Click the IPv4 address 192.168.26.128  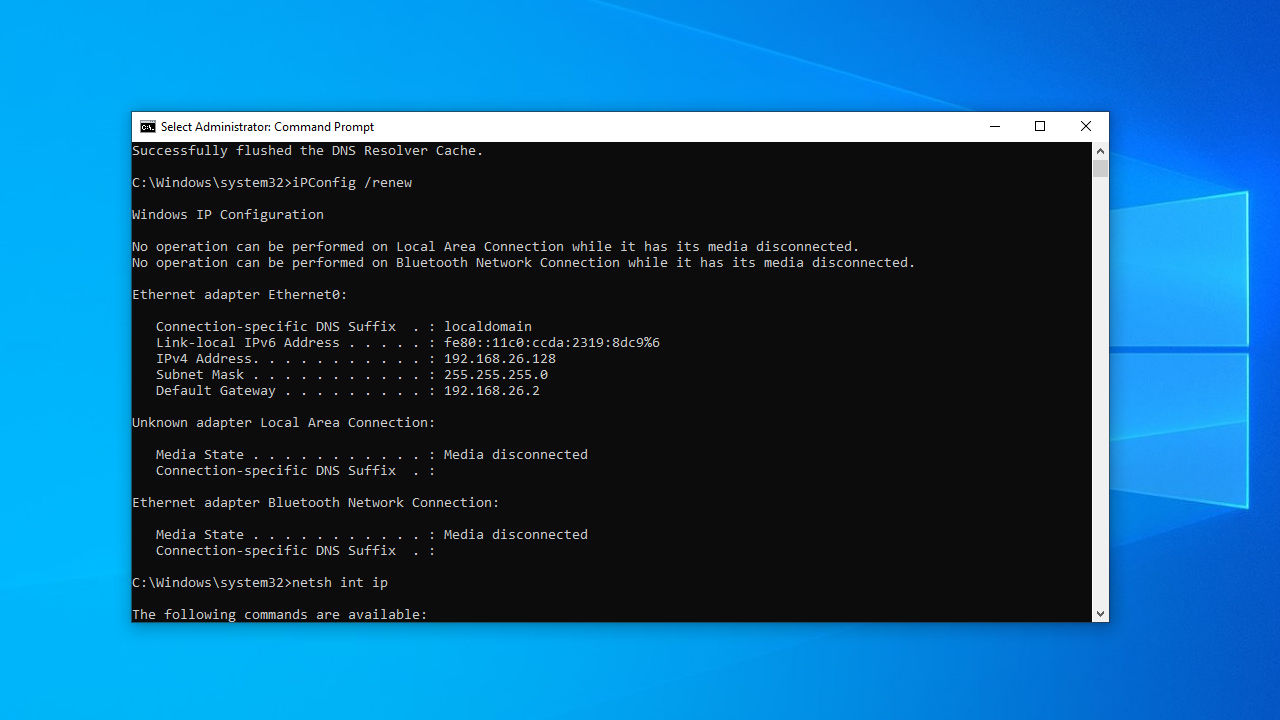499,359
